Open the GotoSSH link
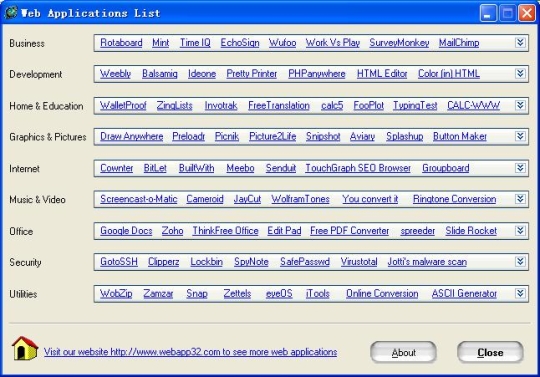Image resolution: width=540 pixels, height=377 pixels. point(119,262)
